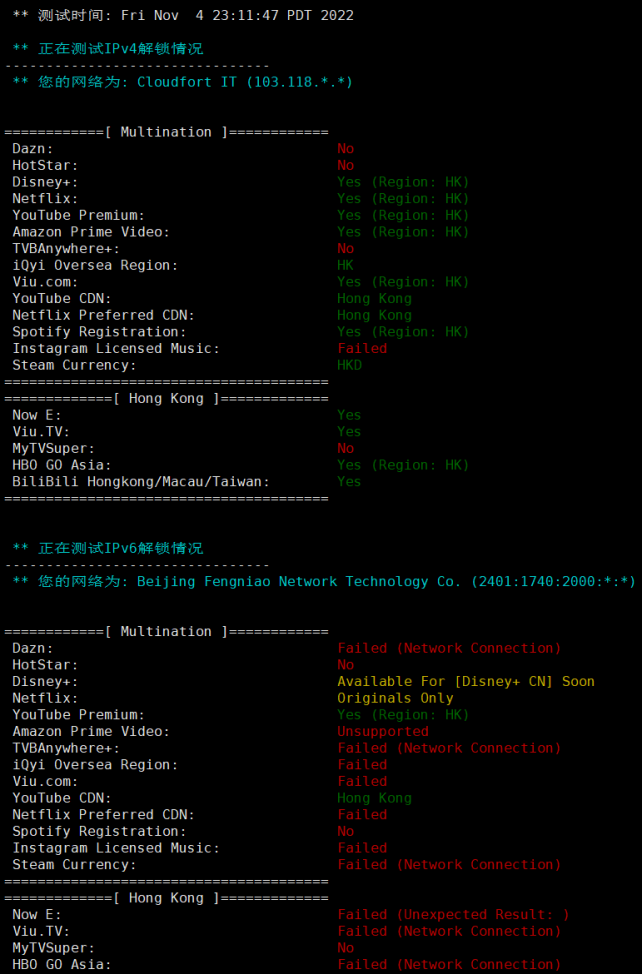Click 'Failed (Network Connection)' beside IPv6 Dazn
This screenshot has width=642, height=974.
coord(449,648)
